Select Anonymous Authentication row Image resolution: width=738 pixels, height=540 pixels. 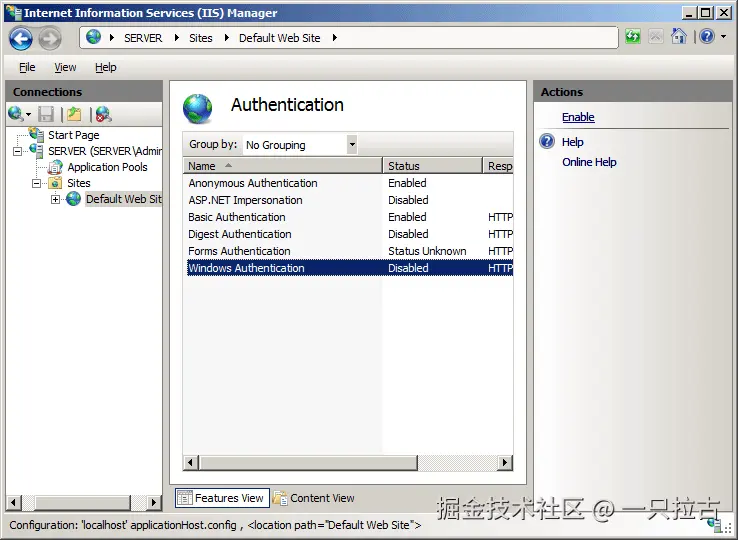350,183
